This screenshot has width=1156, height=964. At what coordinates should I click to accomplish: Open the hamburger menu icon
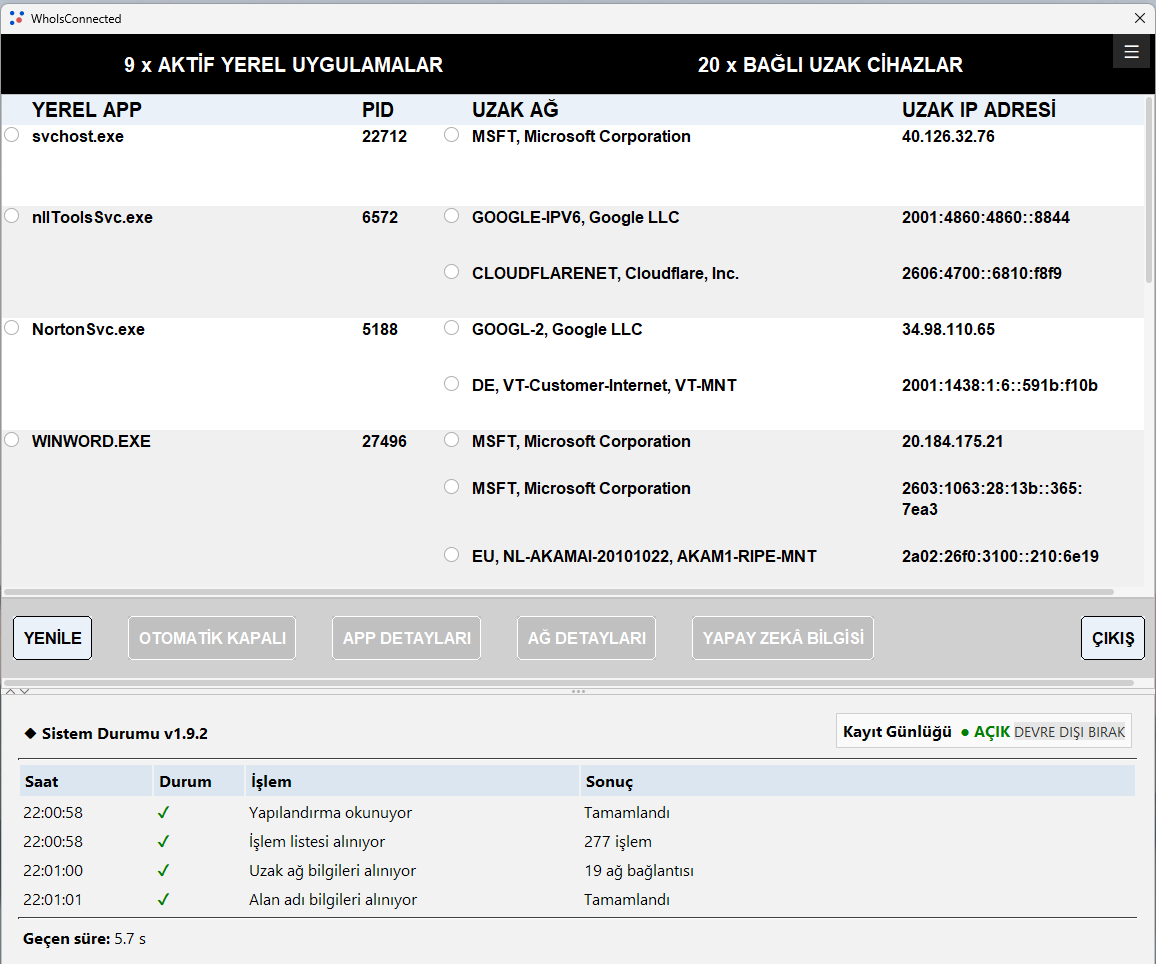click(x=1131, y=52)
